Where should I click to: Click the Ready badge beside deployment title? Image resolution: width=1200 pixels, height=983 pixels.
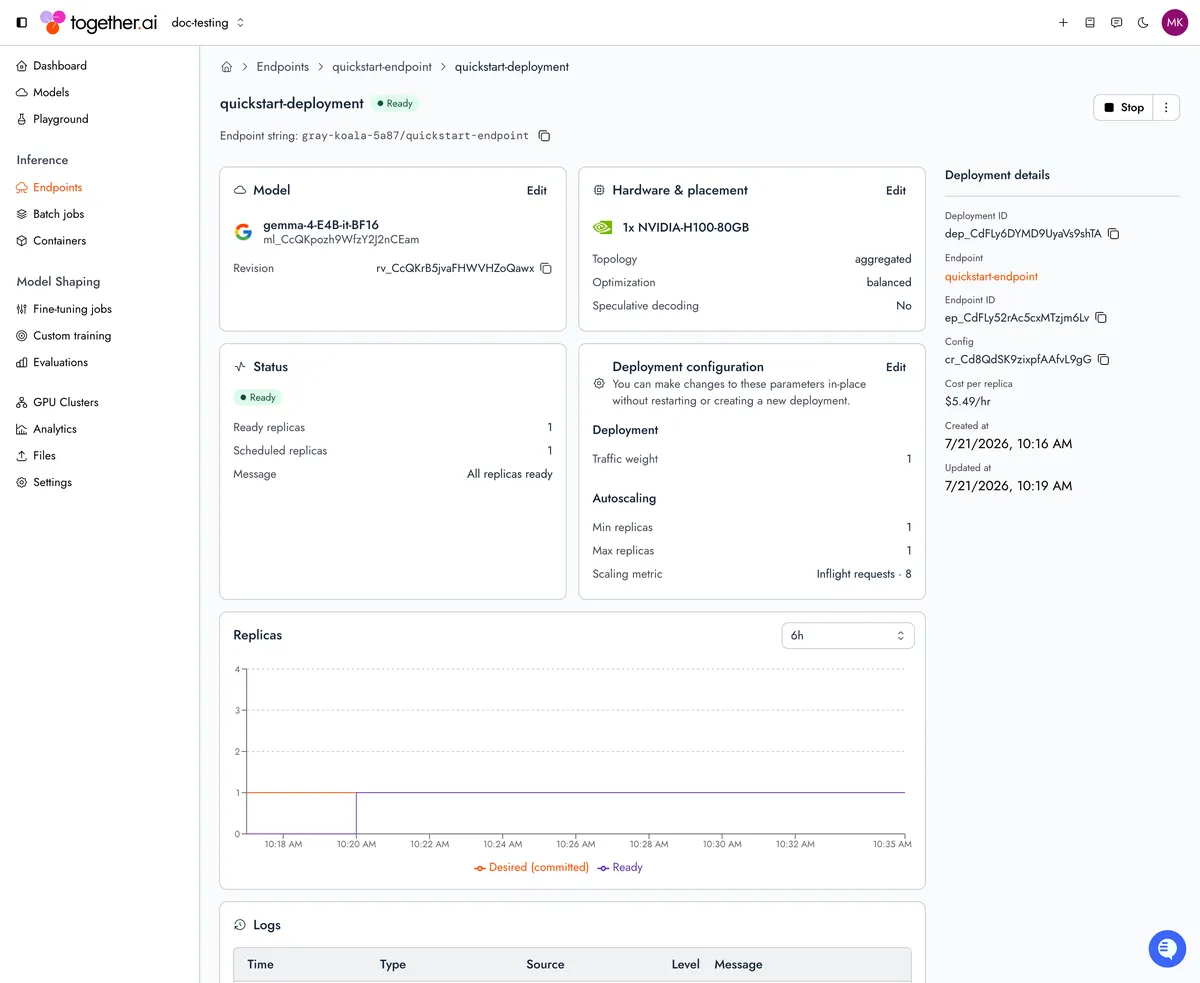point(395,103)
